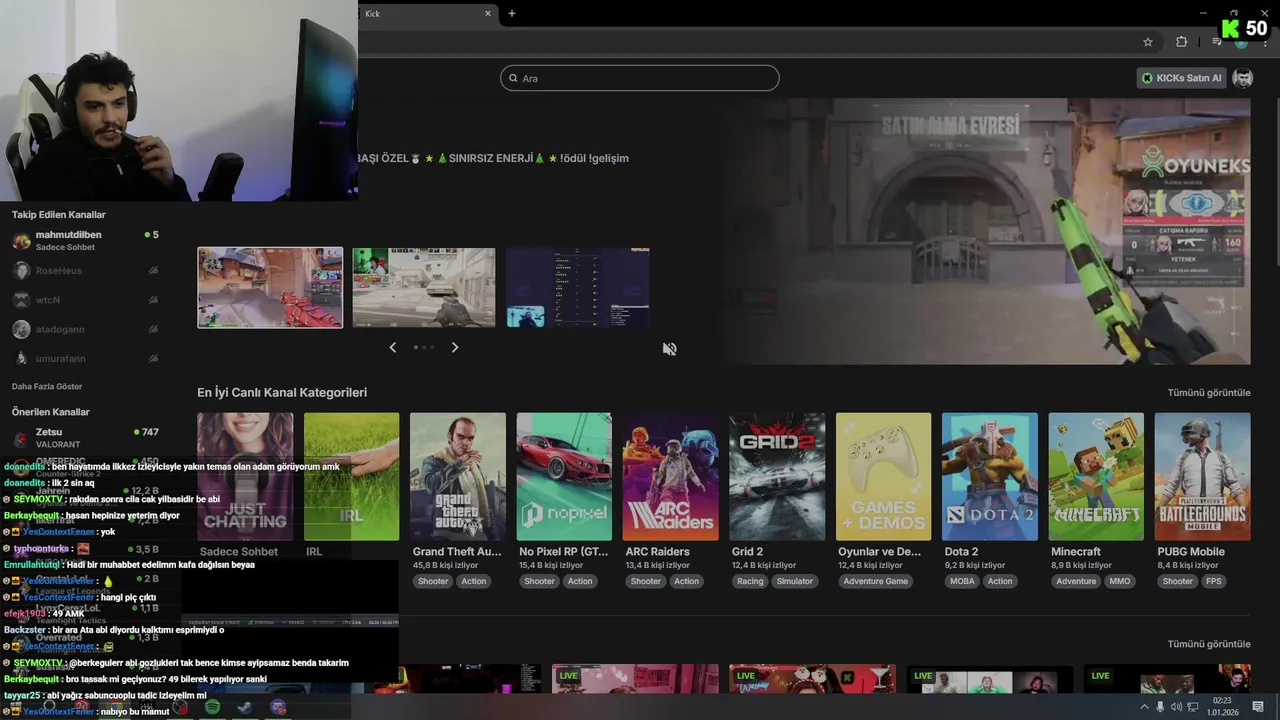Open the Kick user avatar menu
Image resolution: width=1280 pixels, height=720 pixels.
(x=1242, y=78)
